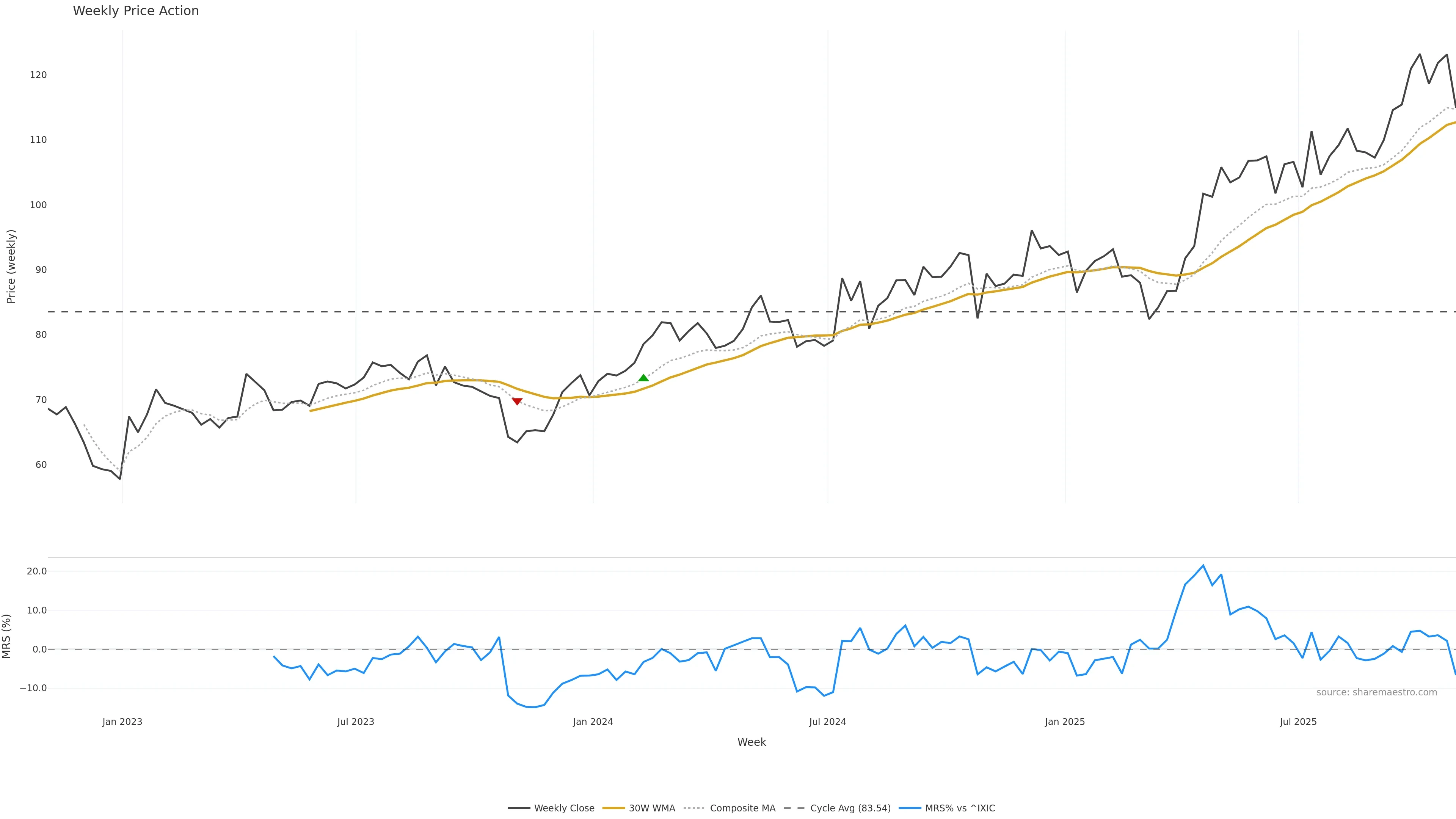Click the Jul 2025 x-axis label

1298,722
